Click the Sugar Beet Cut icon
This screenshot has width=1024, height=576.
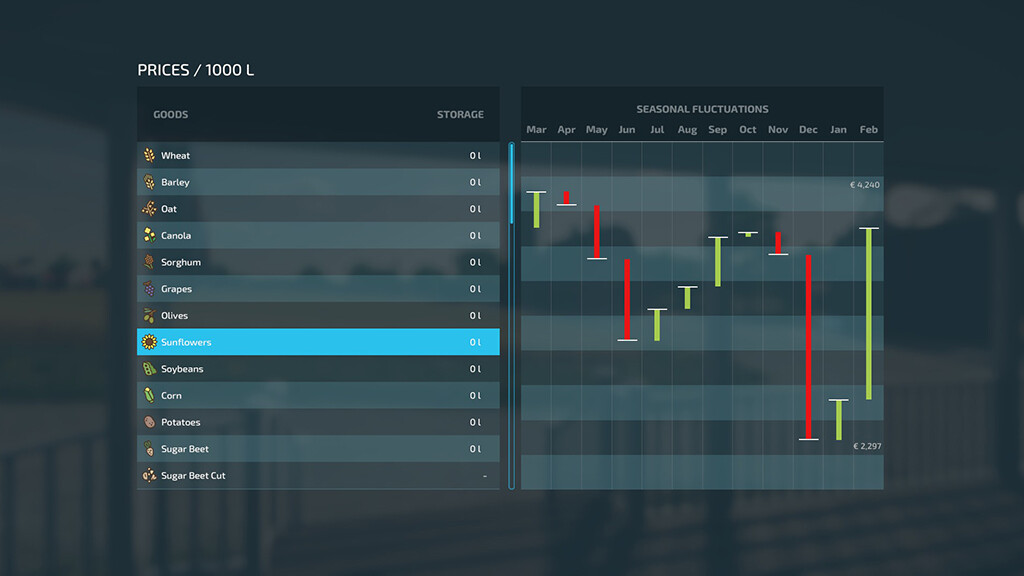[149, 476]
